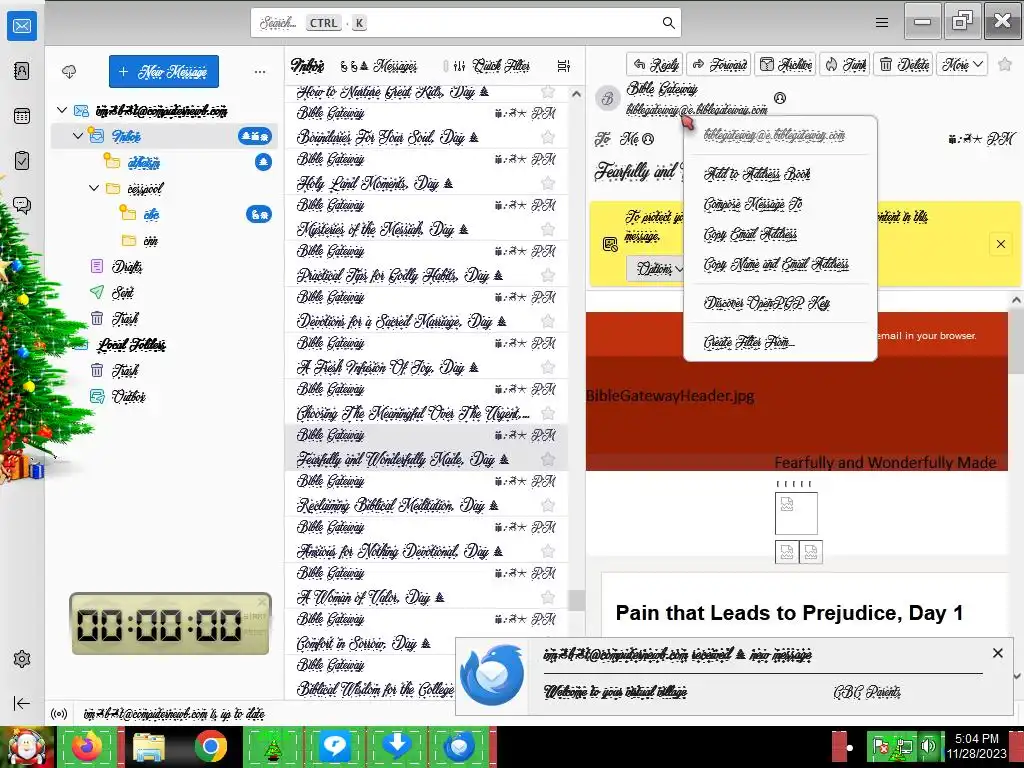This screenshot has height=768, width=1024.
Task: Open remote content Options dropdown
Action: coord(656,268)
